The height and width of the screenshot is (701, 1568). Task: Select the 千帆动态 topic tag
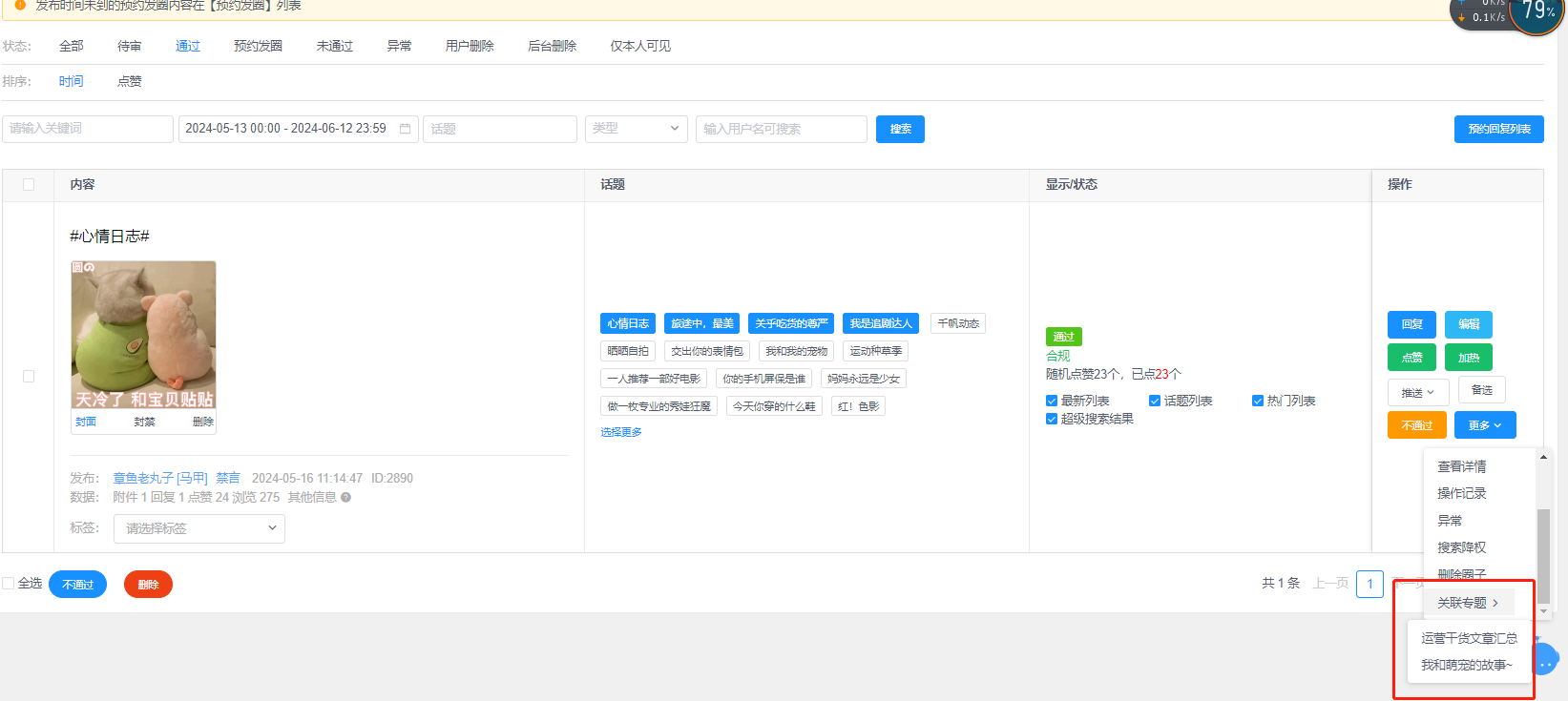coord(958,323)
